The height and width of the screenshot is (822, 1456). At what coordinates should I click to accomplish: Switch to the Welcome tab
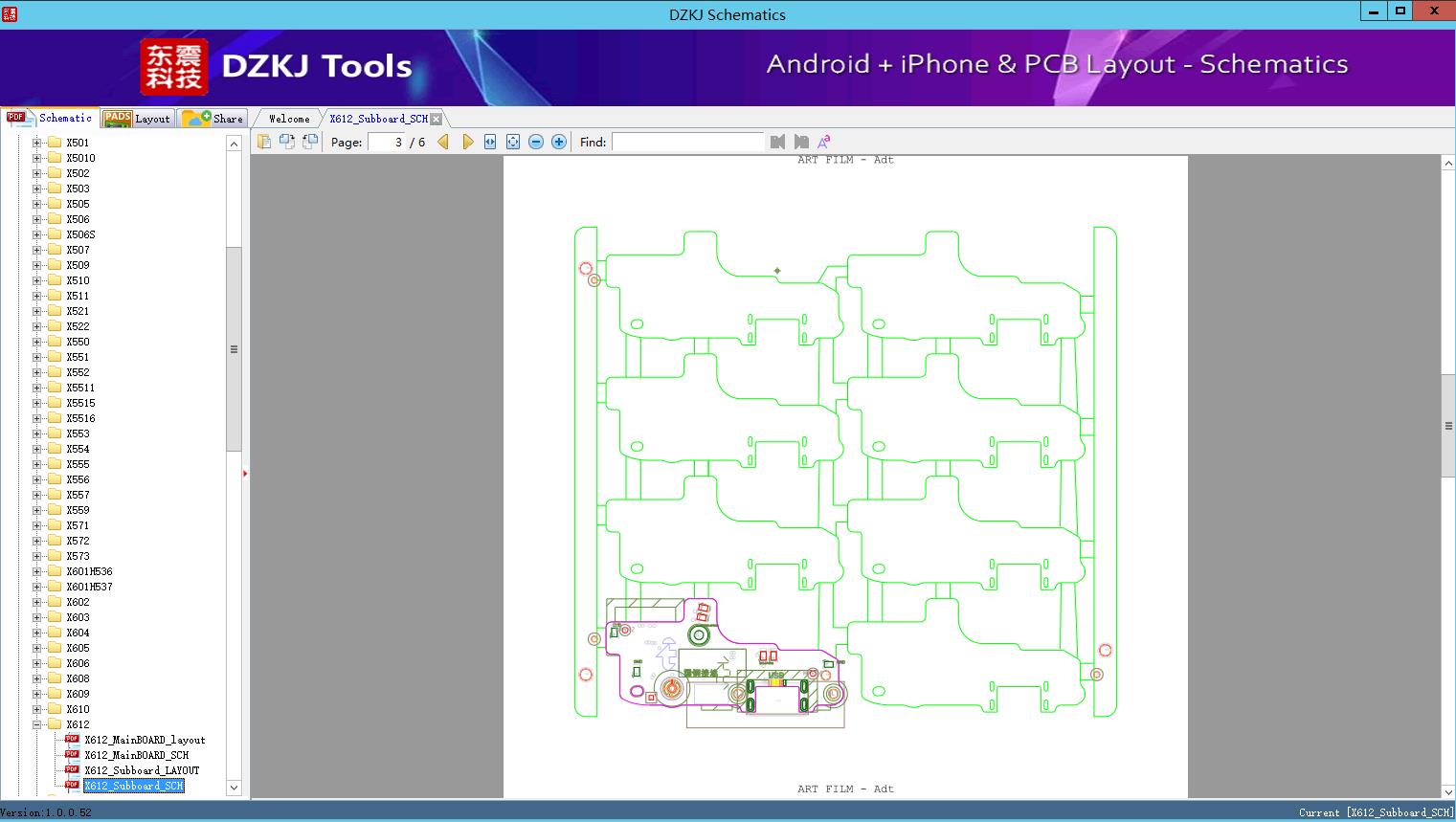289,119
